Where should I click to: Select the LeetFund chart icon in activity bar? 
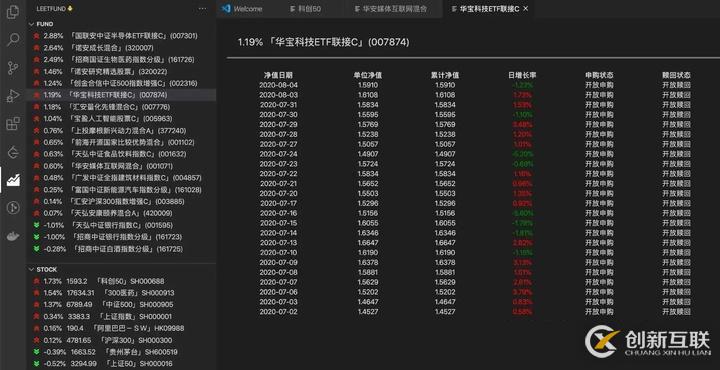tap(13, 180)
